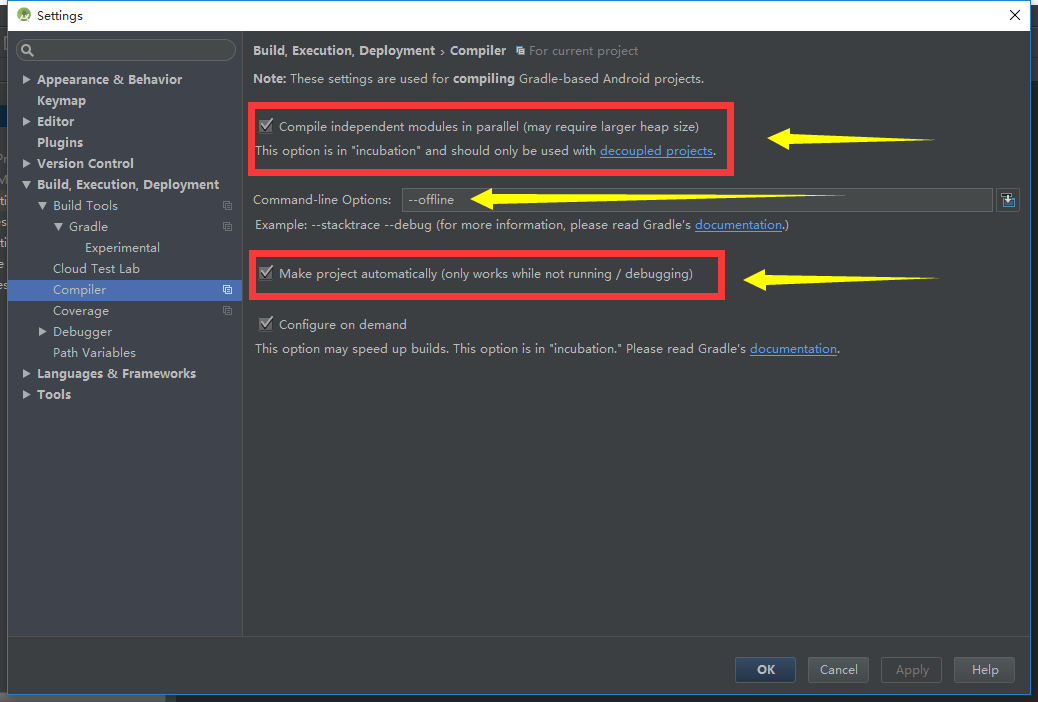Select the Compiler settings item
1038x702 pixels.
(x=124, y=289)
